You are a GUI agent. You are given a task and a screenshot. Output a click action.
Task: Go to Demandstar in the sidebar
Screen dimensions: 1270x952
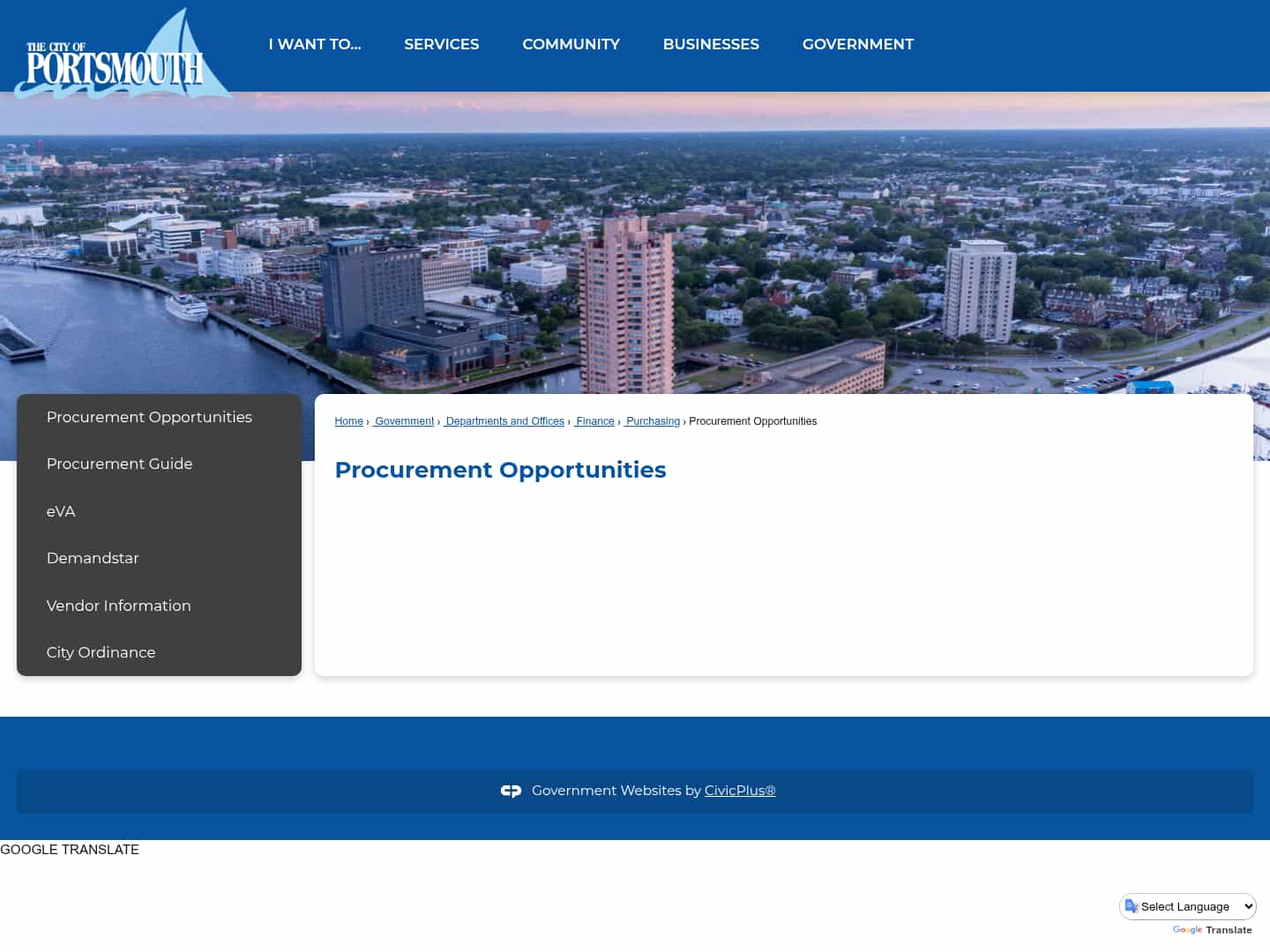(x=159, y=558)
